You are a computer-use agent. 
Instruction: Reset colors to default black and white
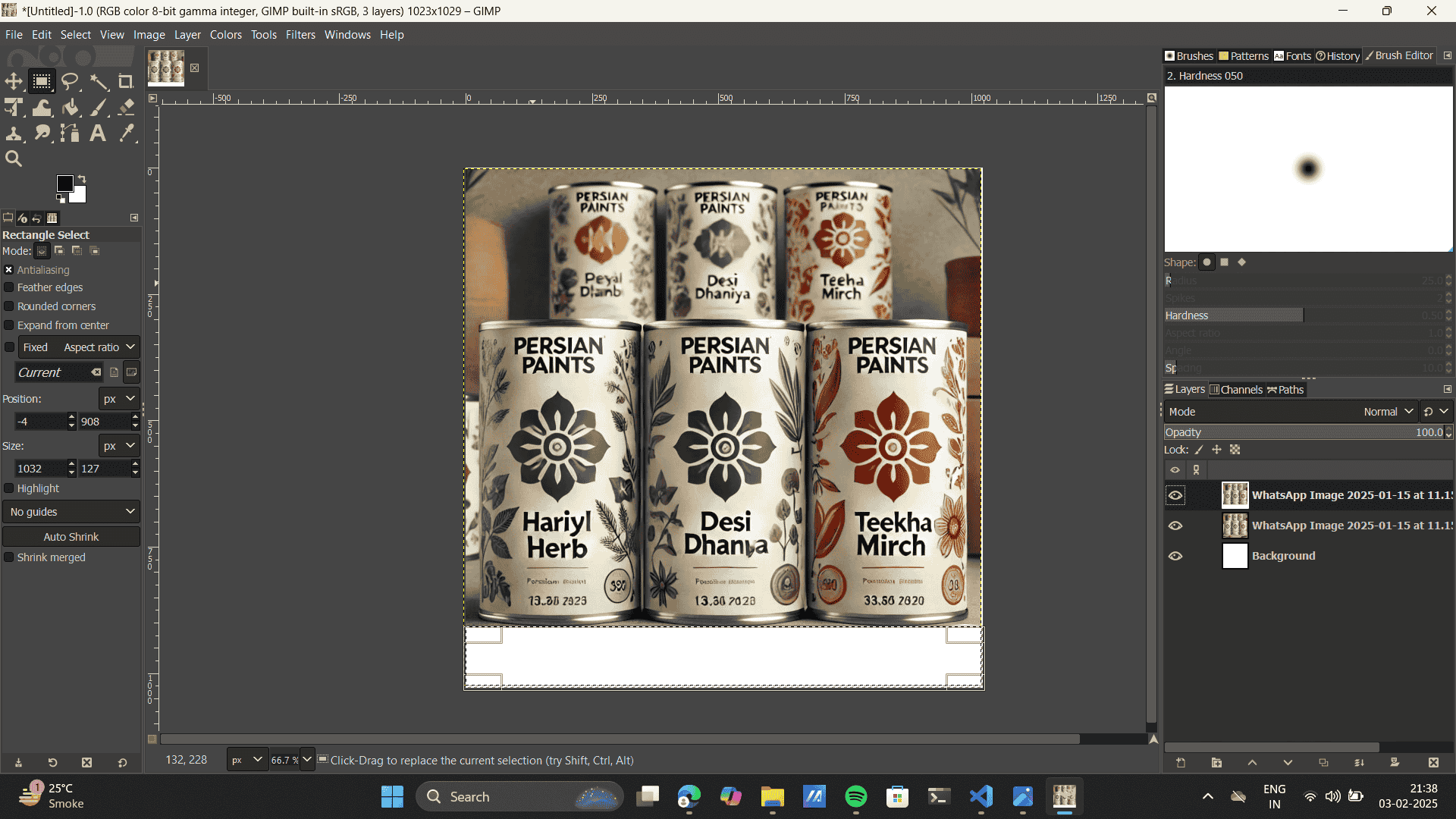tap(61, 199)
